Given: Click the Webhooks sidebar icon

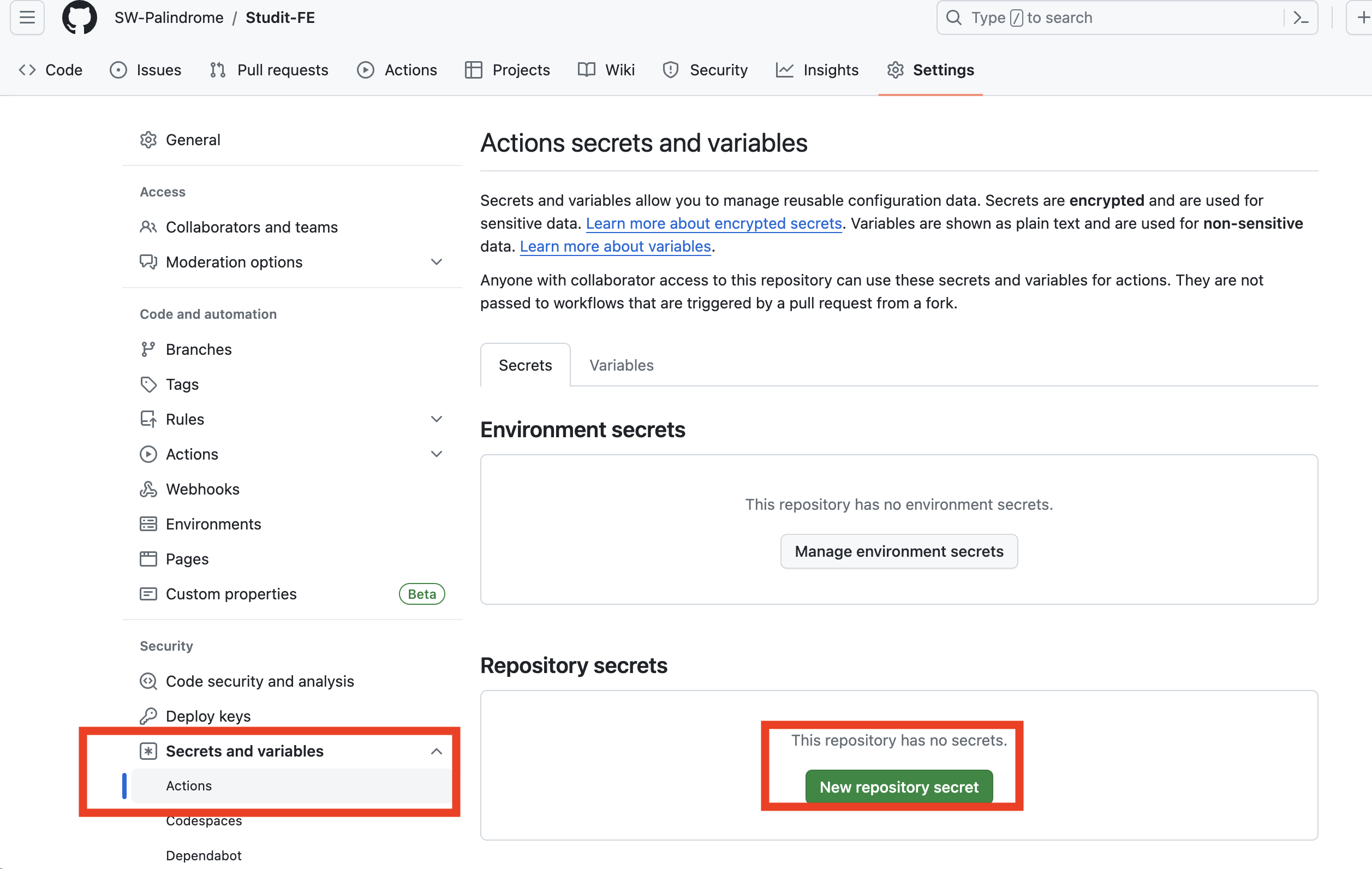Looking at the screenshot, I should click(x=148, y=489).
